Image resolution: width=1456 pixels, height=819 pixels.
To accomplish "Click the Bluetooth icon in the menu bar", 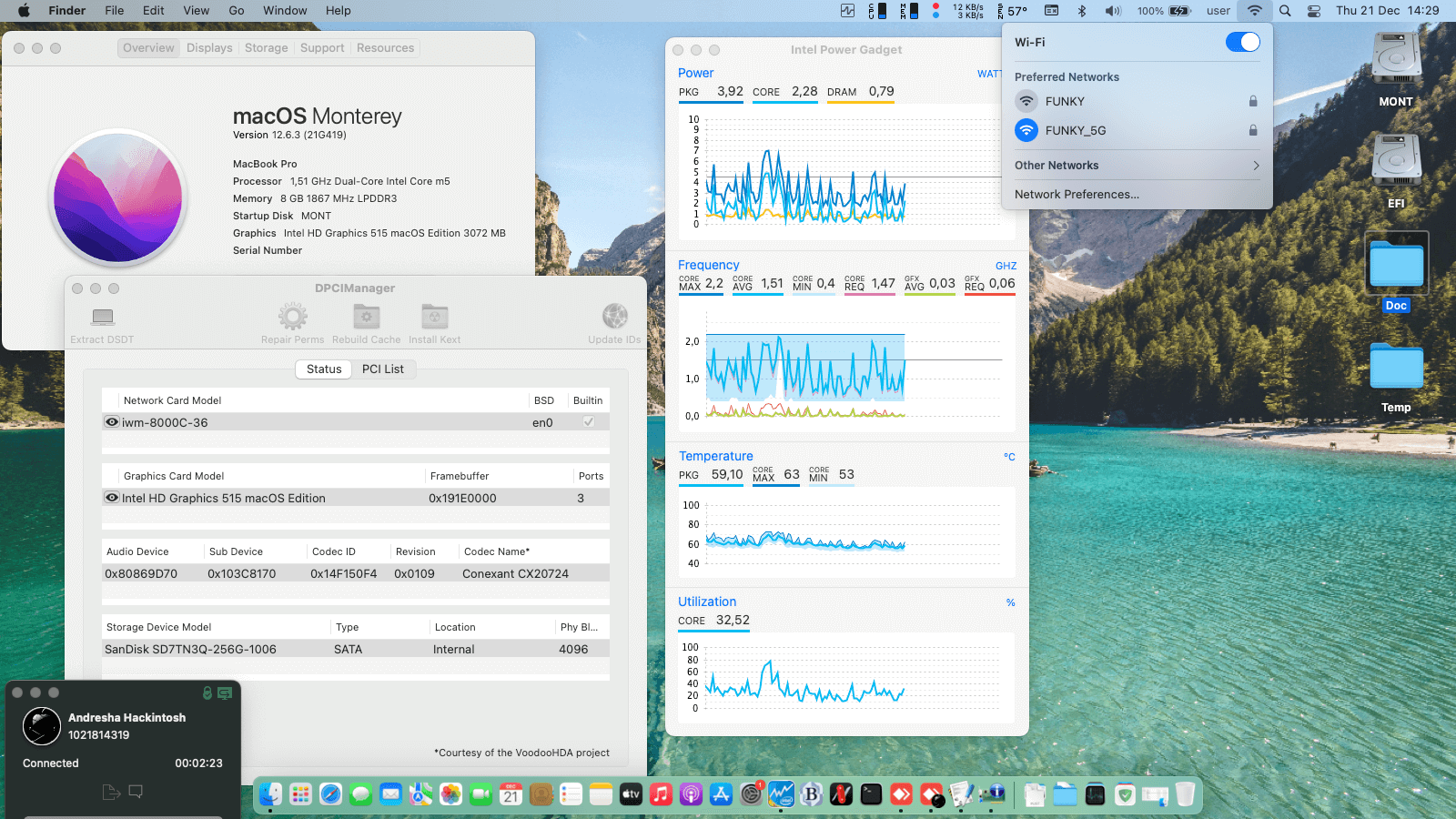I will 1082,11.
